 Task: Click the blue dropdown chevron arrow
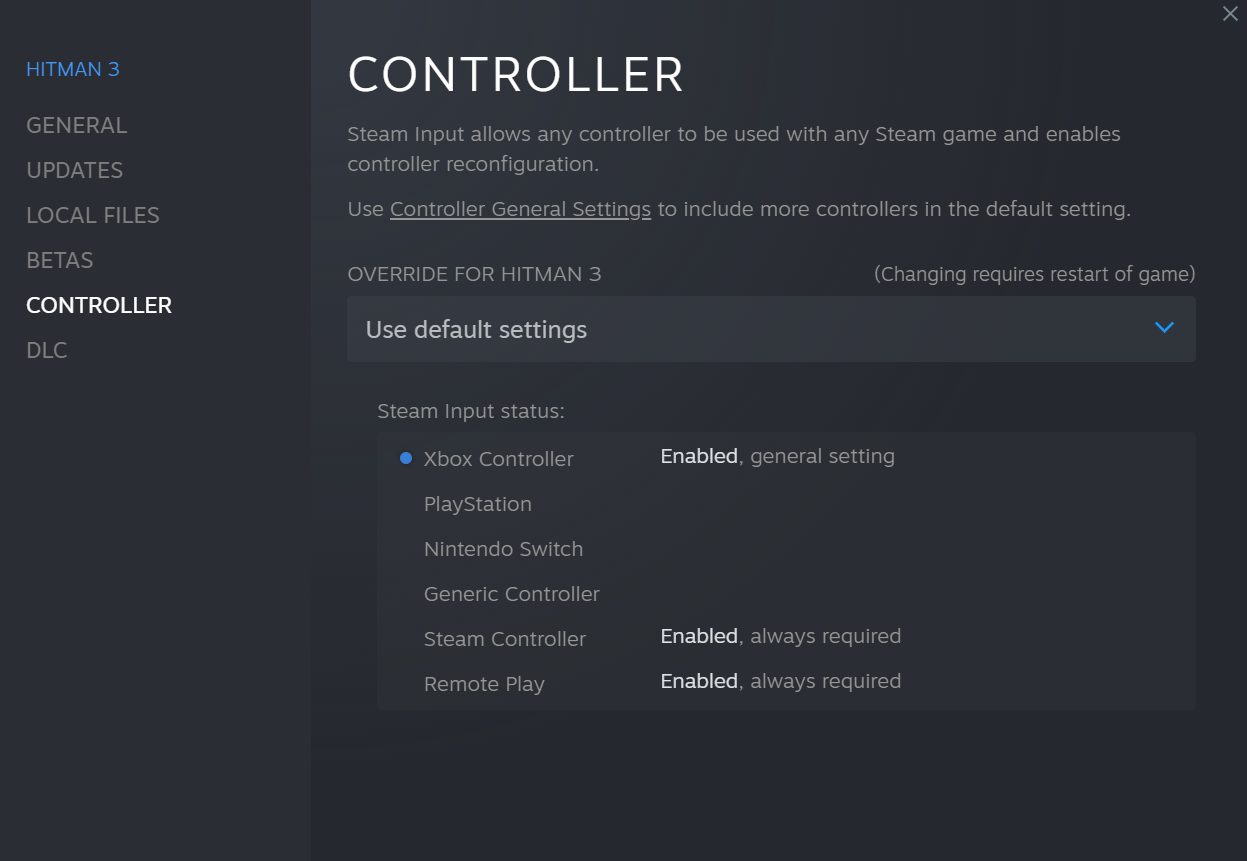coord(1164,328)
